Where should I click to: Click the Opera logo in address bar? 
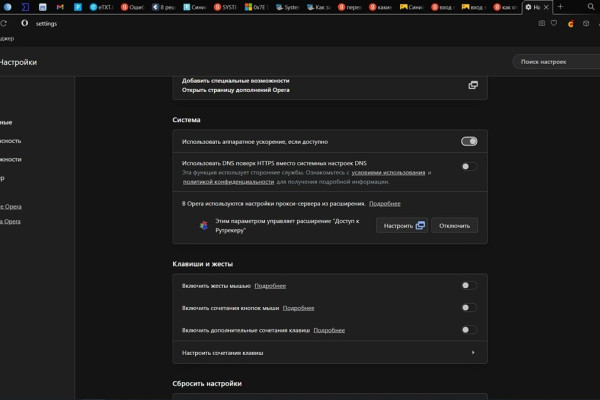pos(24,23)
